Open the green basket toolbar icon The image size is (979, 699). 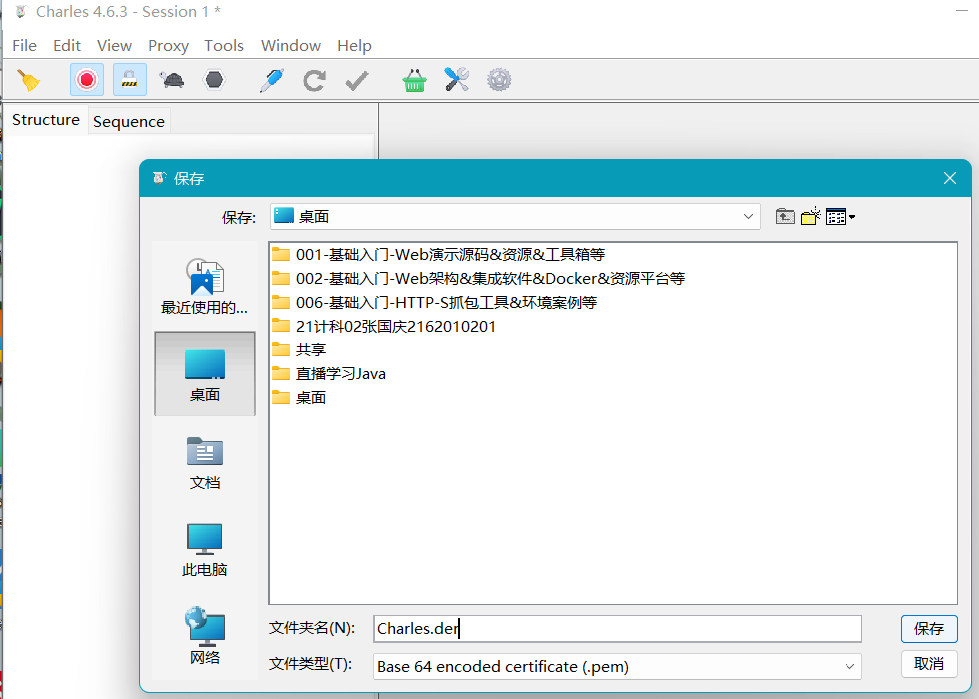415,81
